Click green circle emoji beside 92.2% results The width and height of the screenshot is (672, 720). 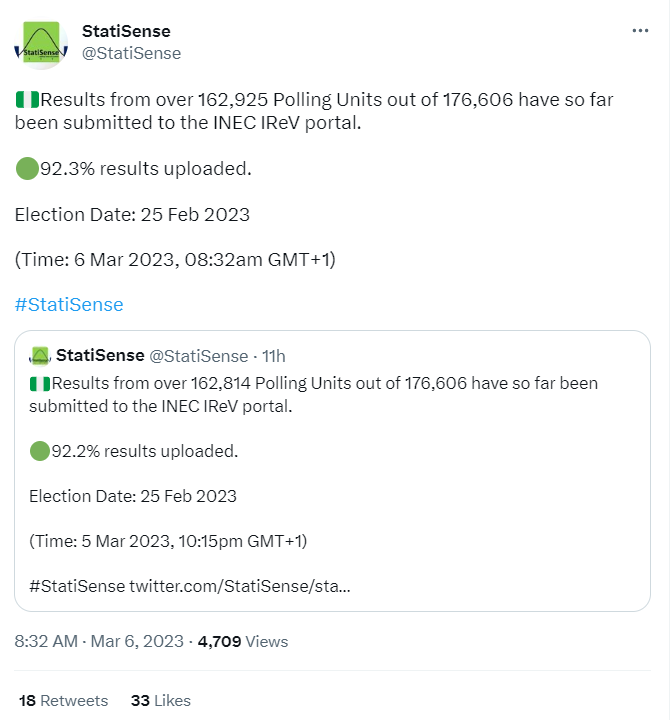point(40,451)
